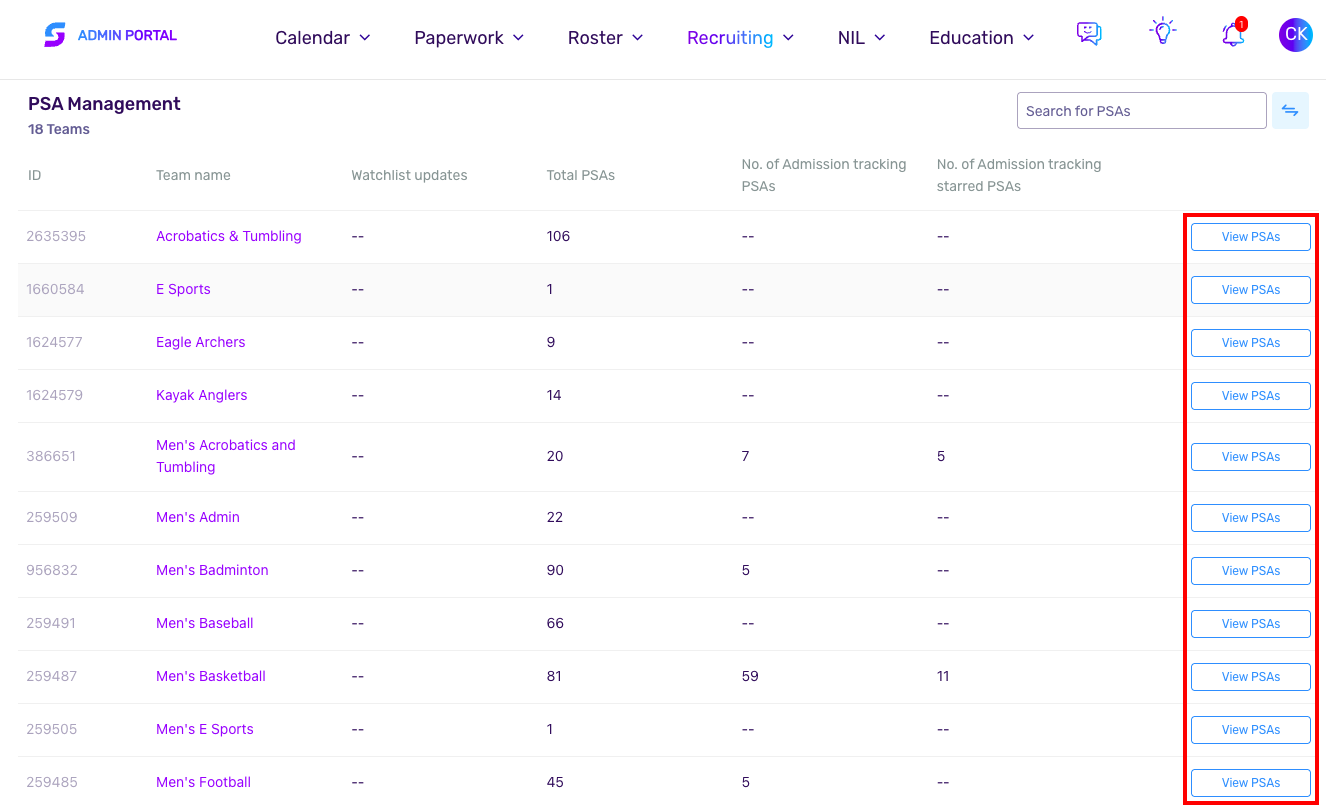The width and height of the screenshot is (1326, 807).
Task: Open the Eagle Archers team link
Action: (200, 342)
